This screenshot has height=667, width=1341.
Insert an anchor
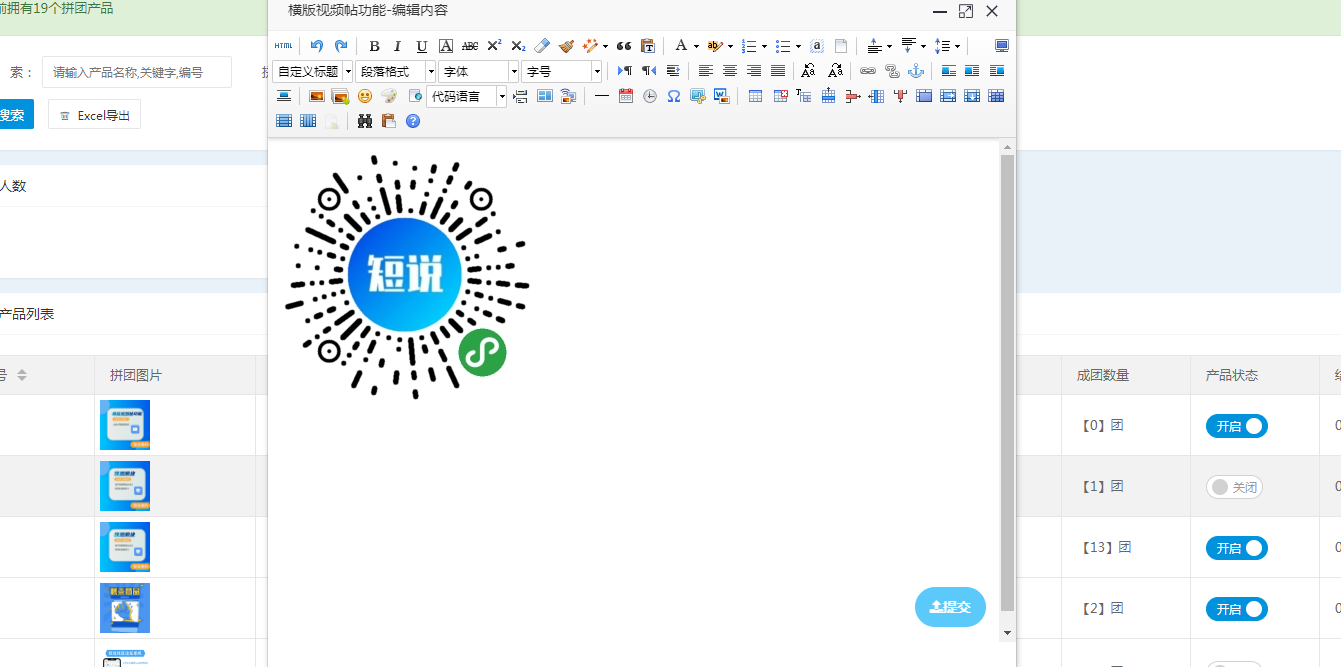coord(916,71)
